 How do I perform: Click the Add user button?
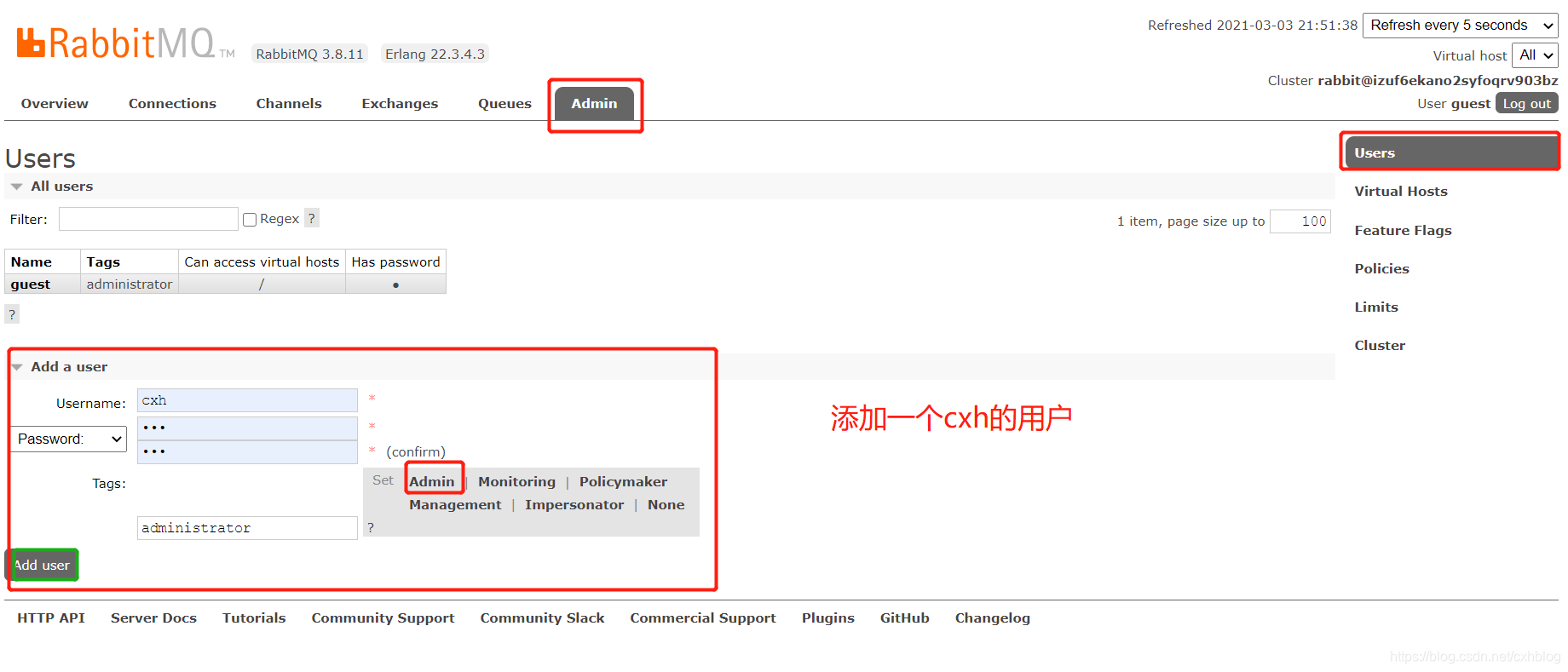click(42, 565)
